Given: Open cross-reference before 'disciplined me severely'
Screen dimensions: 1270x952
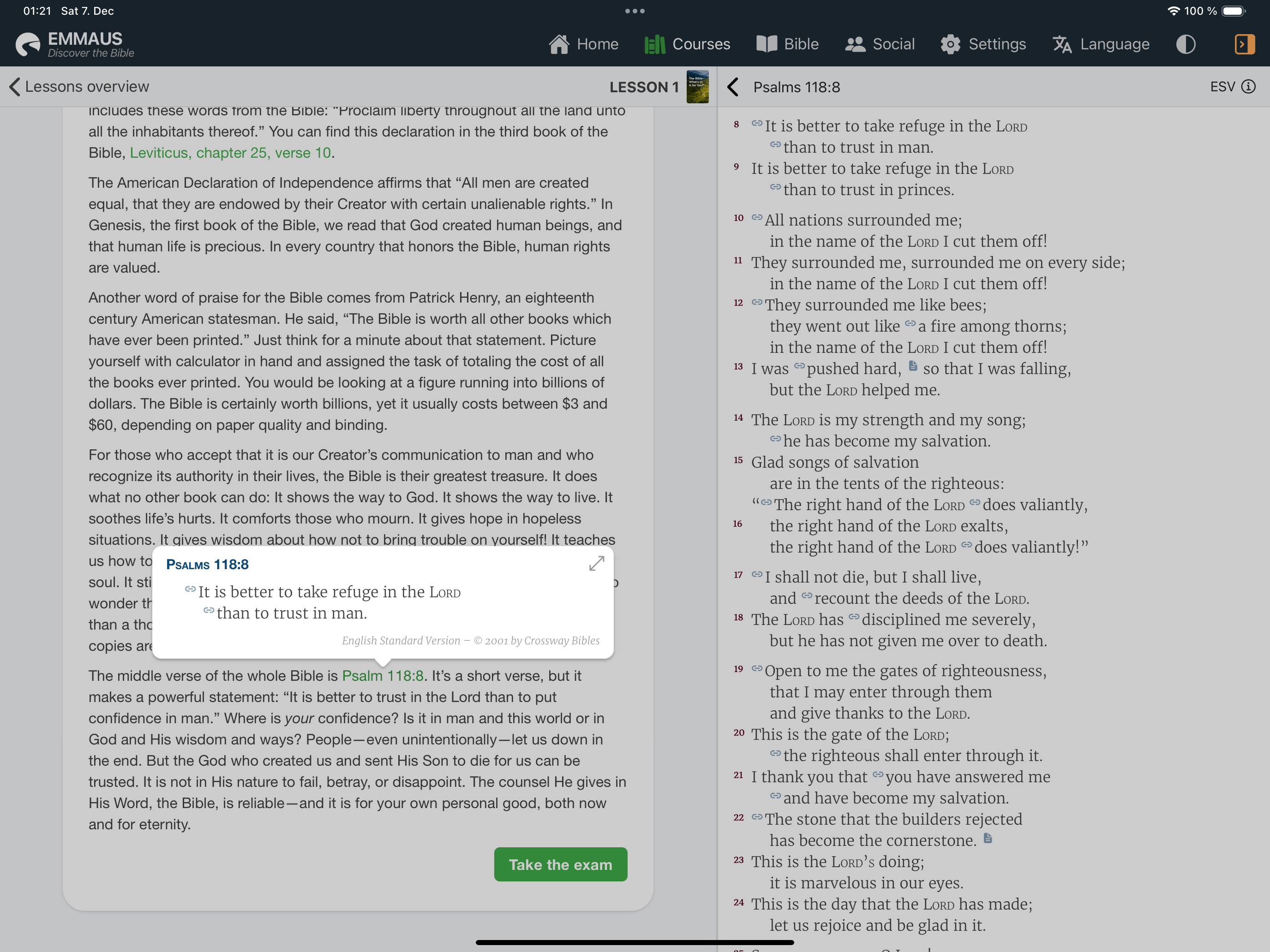Looking at the screenshot, I should click(854, 617).
